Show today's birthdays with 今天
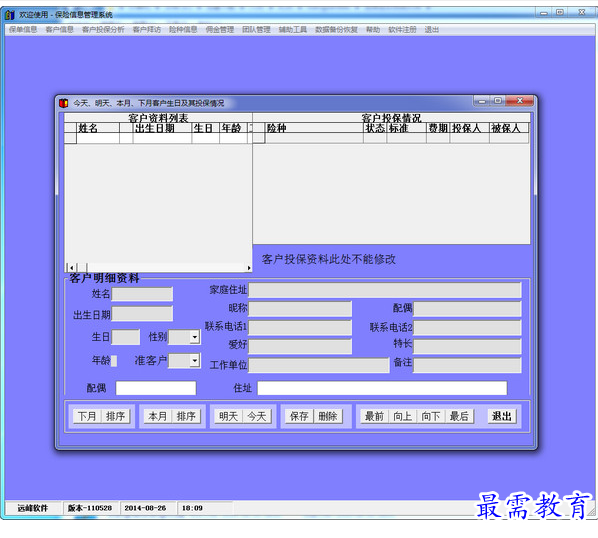 coord(257,416)
